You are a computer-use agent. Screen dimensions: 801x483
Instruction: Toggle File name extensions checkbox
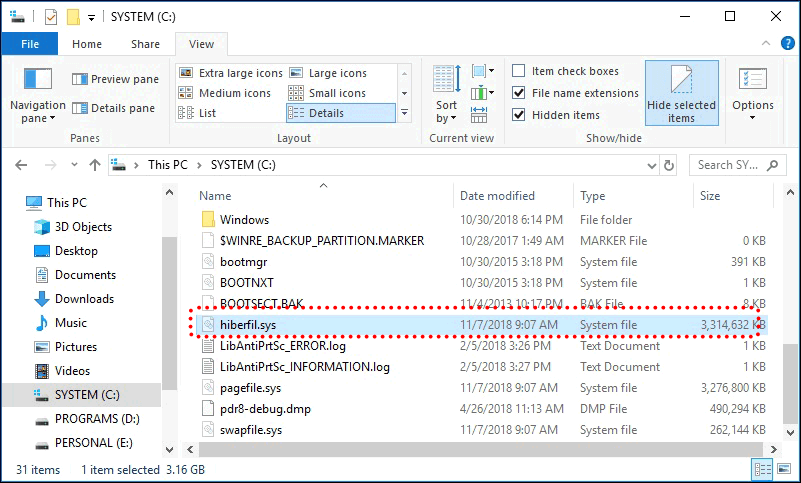[x=519, y=93]
